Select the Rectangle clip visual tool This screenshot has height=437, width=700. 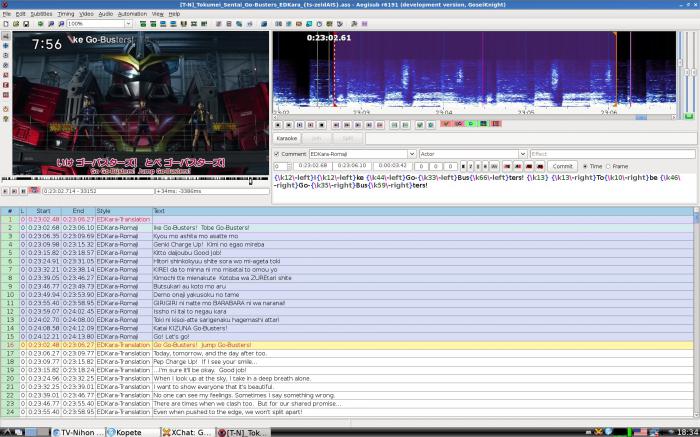[x=6, y=85]
